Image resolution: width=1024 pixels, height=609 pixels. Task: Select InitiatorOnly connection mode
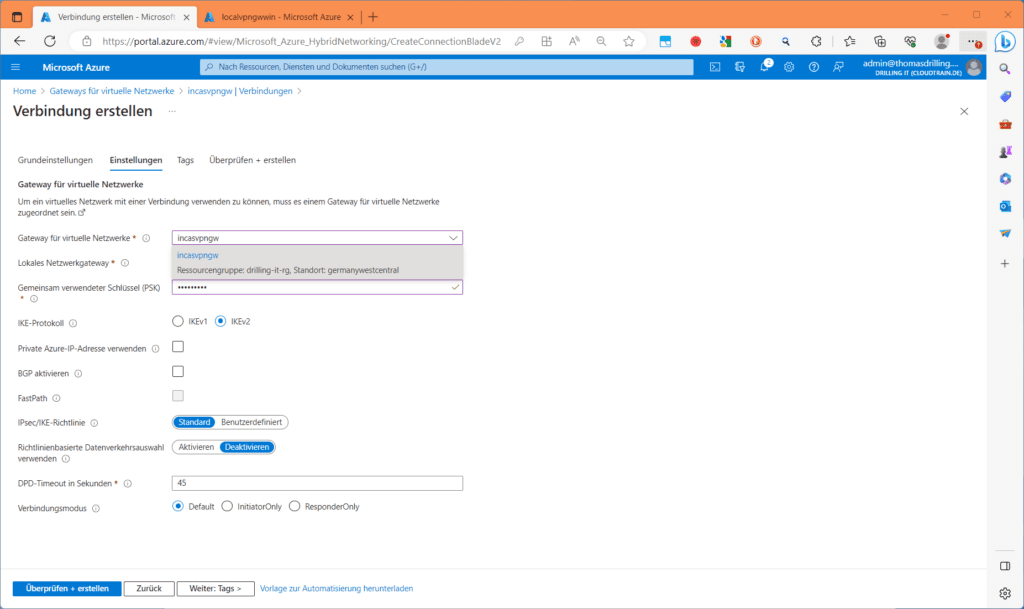[x=227, y=507]
